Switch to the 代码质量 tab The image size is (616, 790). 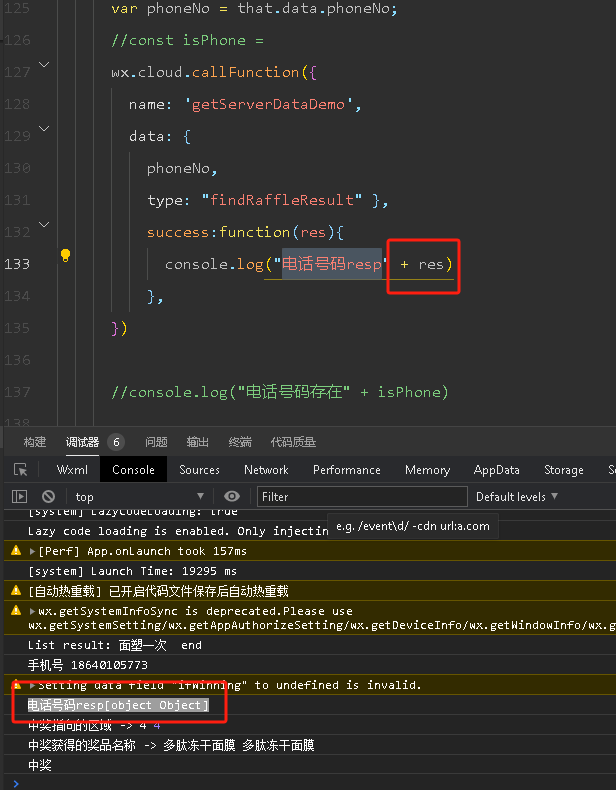[x=293, y=442]
